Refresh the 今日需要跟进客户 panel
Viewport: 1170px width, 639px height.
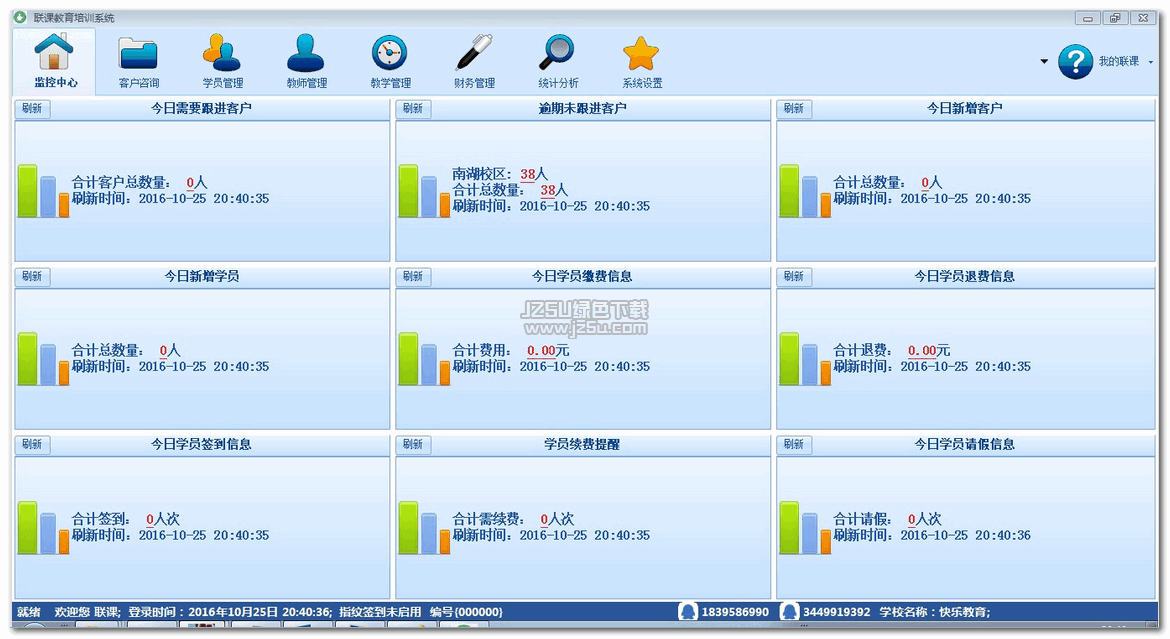point(32,109)
